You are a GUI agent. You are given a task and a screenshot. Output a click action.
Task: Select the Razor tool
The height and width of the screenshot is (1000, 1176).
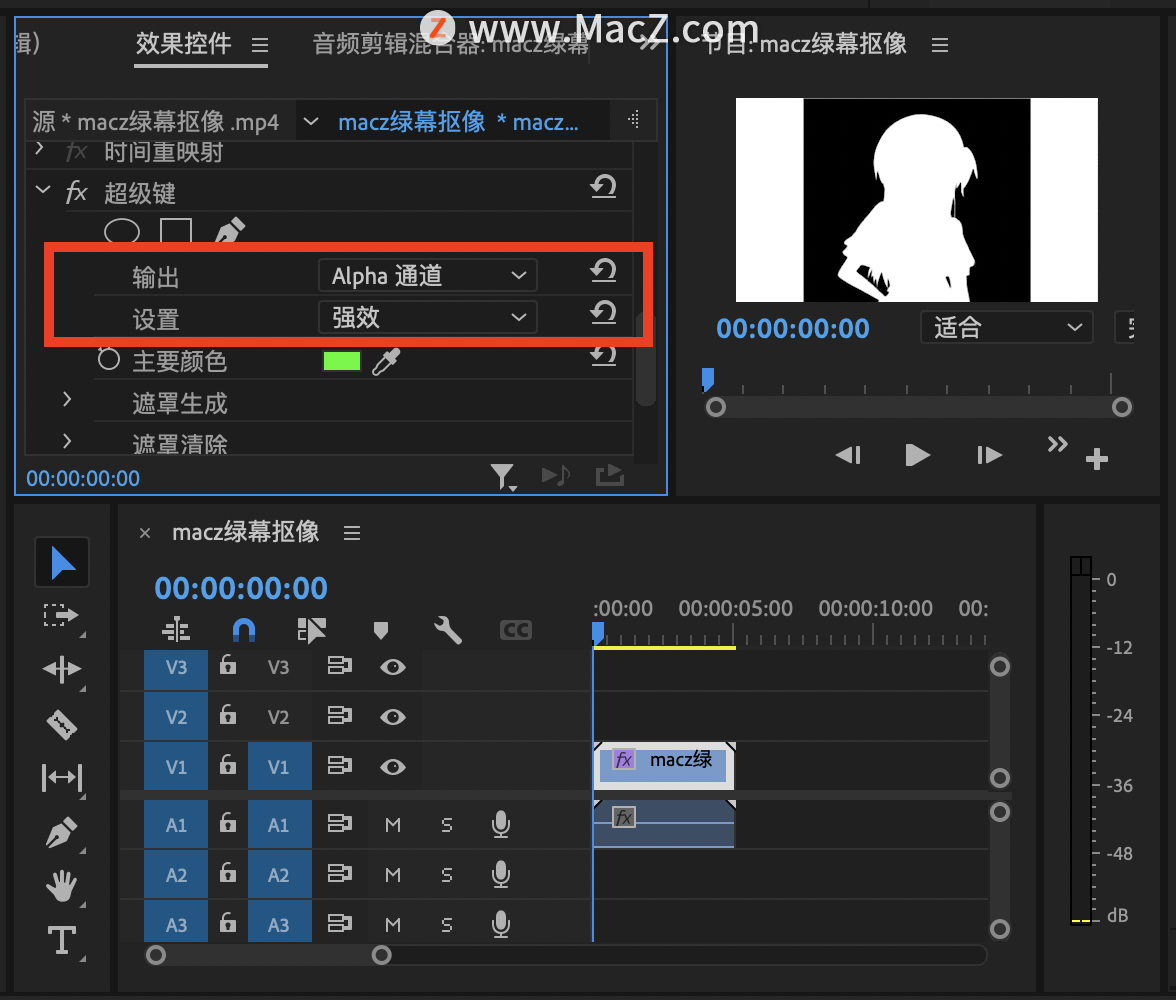pos(62,725)
